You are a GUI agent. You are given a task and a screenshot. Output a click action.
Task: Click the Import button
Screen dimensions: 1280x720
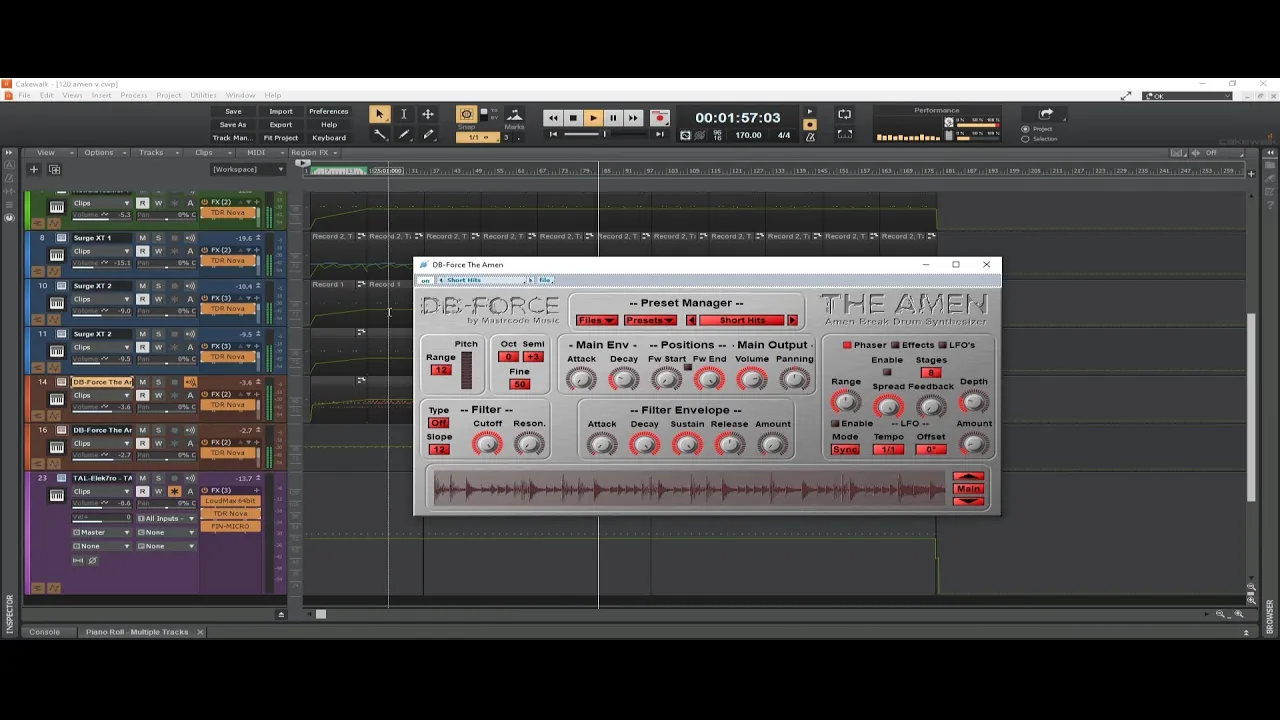281,112
